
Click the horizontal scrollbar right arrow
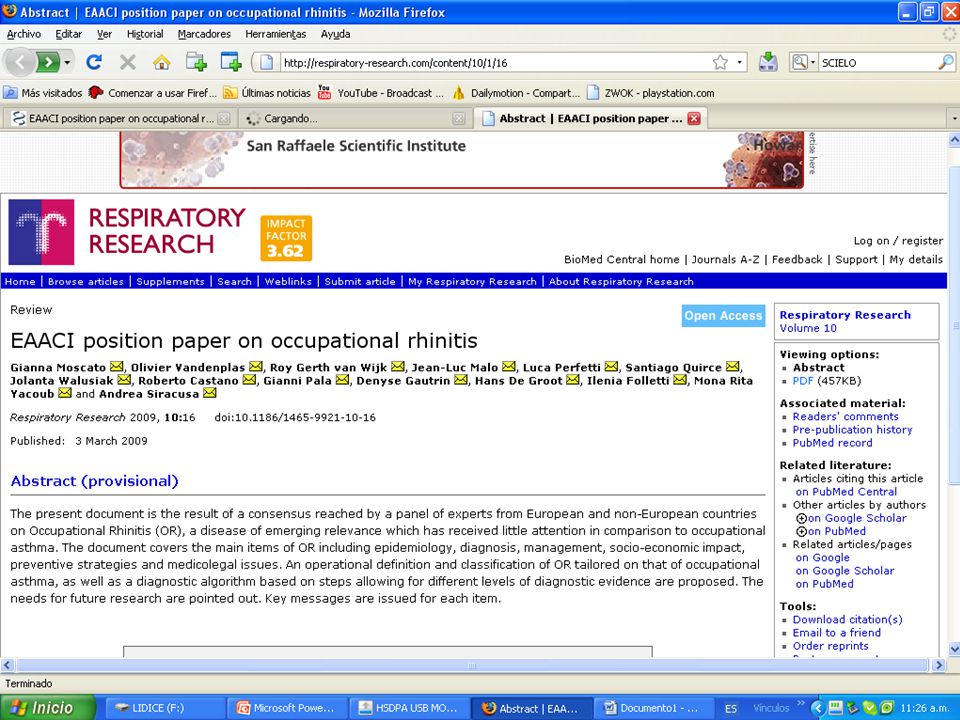[x=939, y=665]
